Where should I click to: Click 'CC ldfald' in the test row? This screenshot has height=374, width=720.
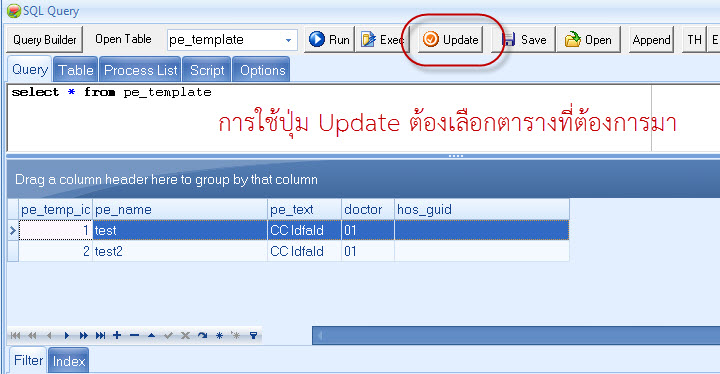[x=304, y=230]
